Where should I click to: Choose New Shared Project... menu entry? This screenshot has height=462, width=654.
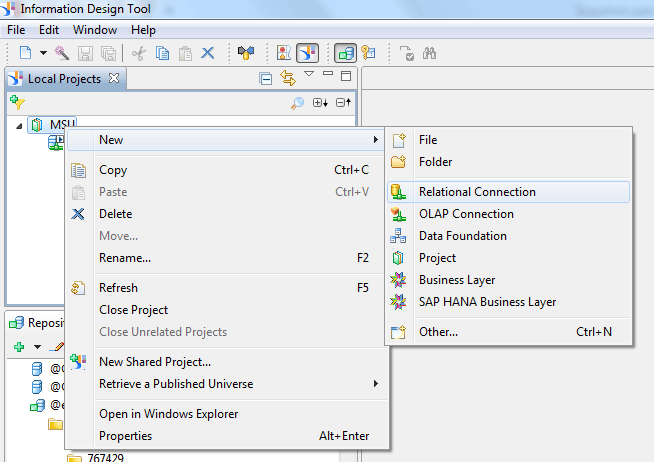(225, 362)
